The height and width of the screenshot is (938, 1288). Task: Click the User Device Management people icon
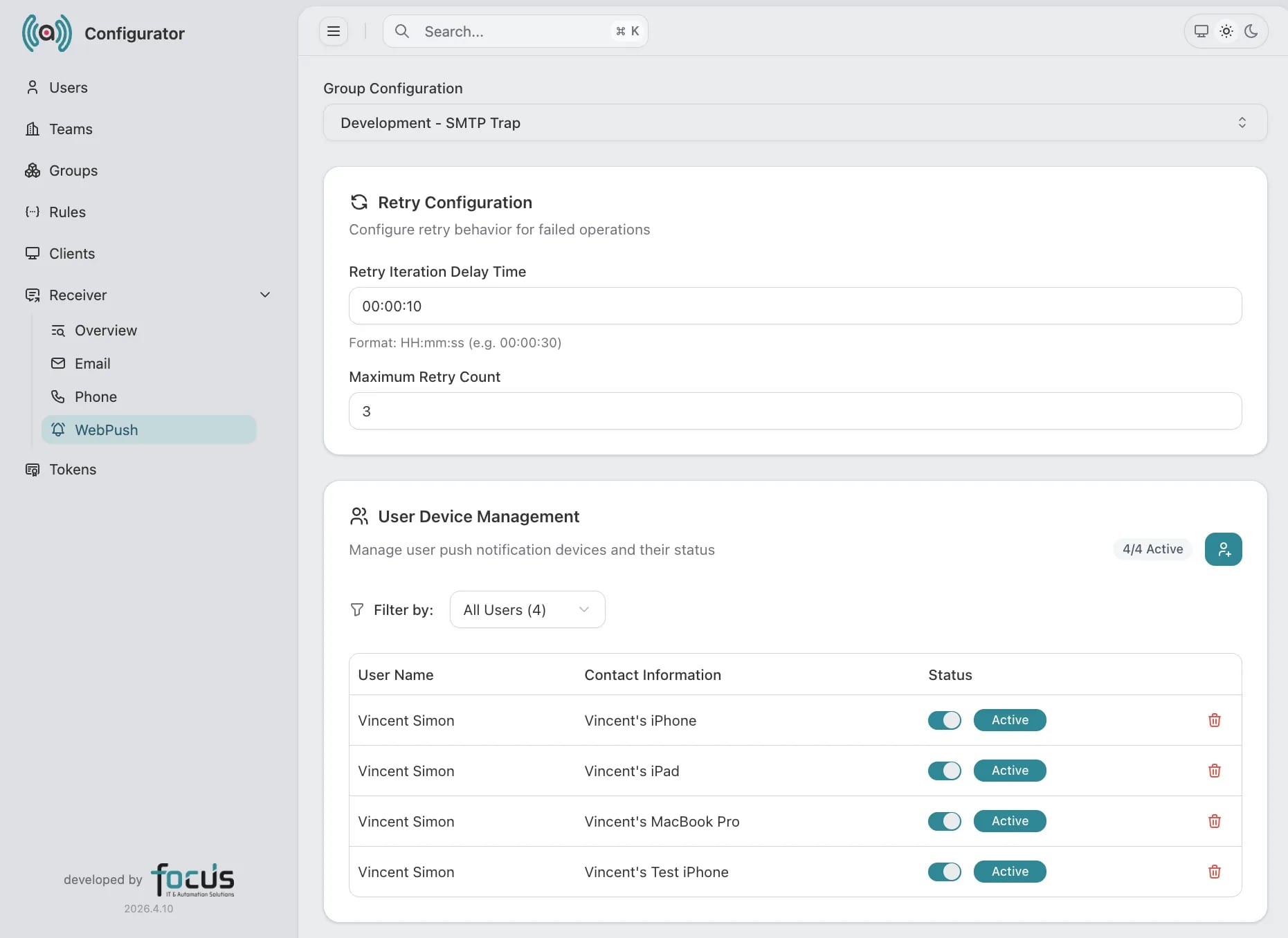359,516
